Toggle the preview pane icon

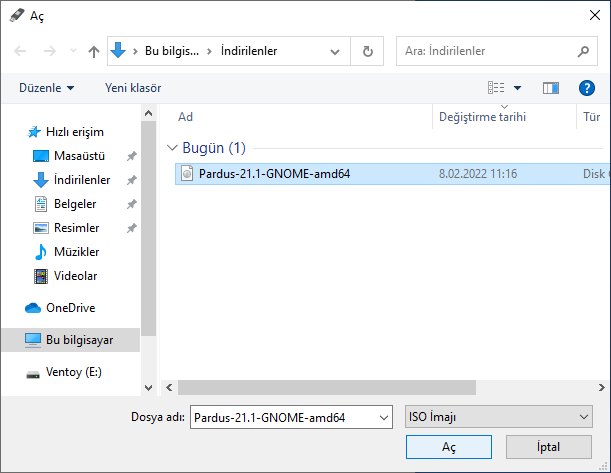click(x=550, y=88)
